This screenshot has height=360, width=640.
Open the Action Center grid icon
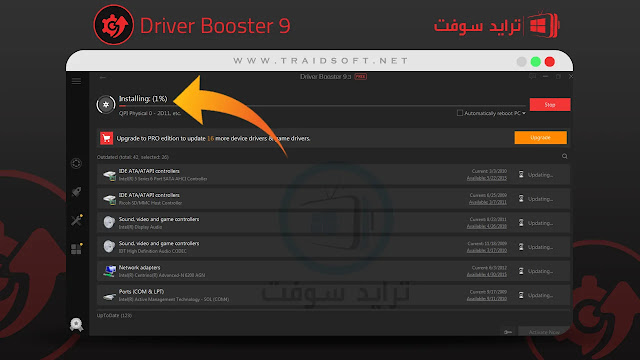point(76,249)
